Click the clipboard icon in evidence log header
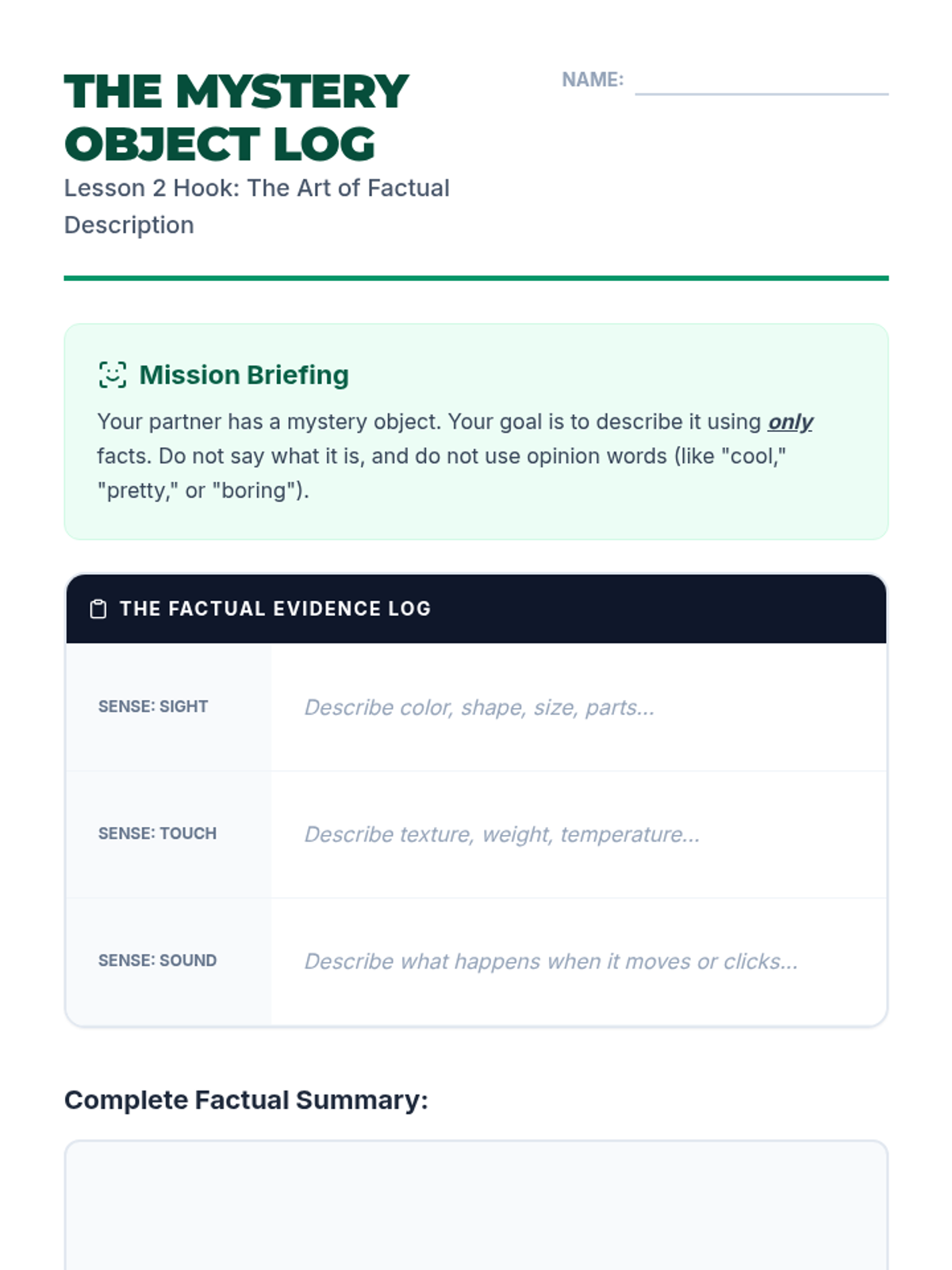Image resolution: width=952 pixels, height=1270 pixels. click(98, 609)
